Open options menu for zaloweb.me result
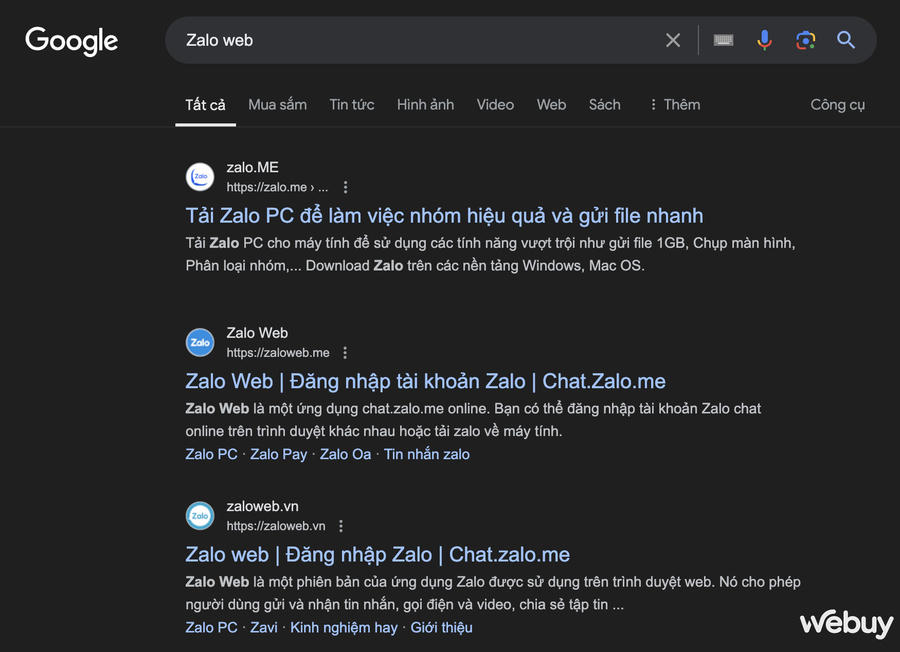Screen dimensions: 900x652 345,353
